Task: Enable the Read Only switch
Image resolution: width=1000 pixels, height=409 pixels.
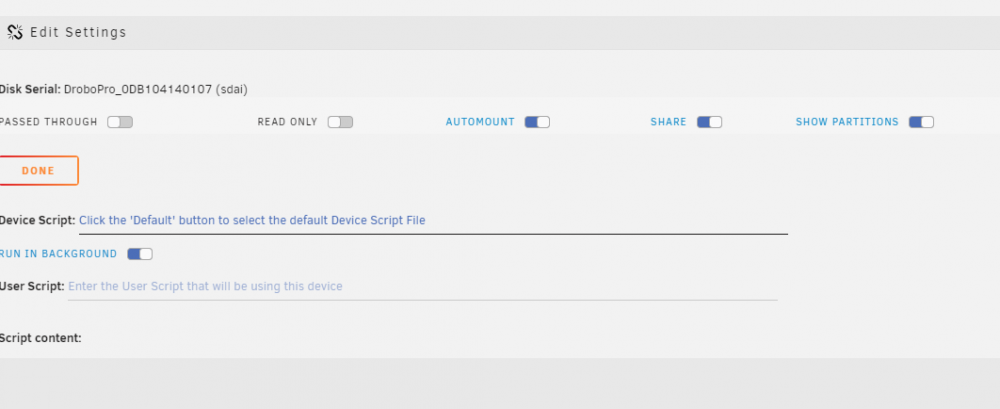Action: pyautogui.click(x=340, y=122)
